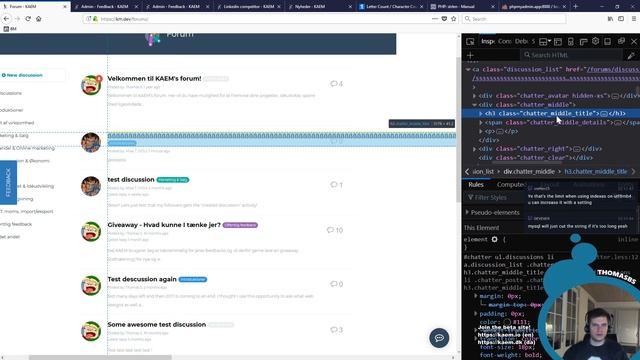This screenshot has height=360, width=640.
Task: Collapse the discussion_list anchor node
Action: [x=468, y=69]
